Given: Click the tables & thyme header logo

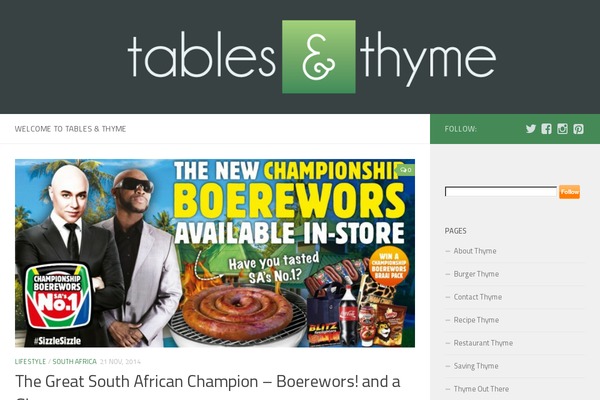Looking at the screenshot, I should click(x=311, y=57).
